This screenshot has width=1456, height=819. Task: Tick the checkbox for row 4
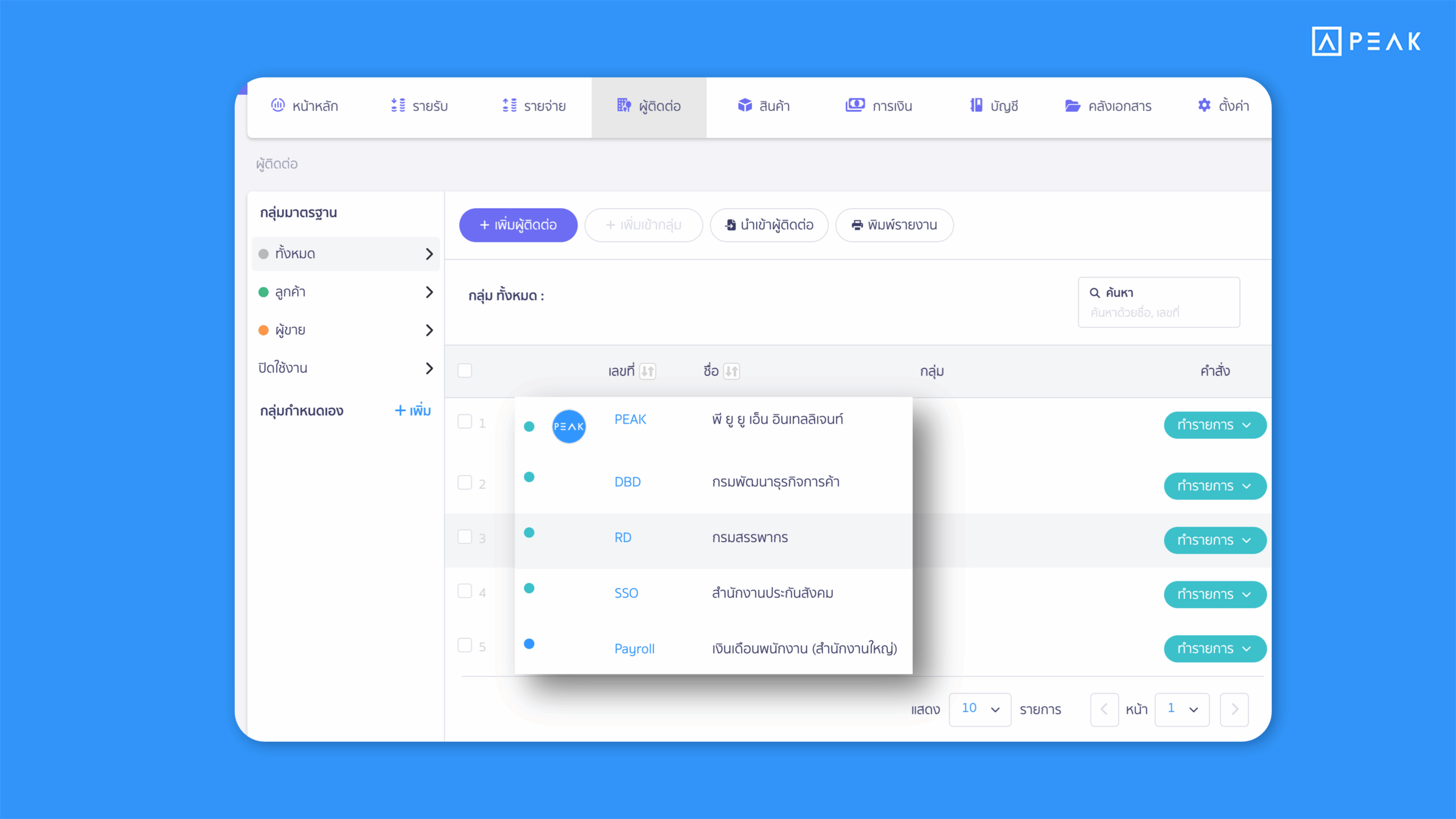tap(465, 591)
